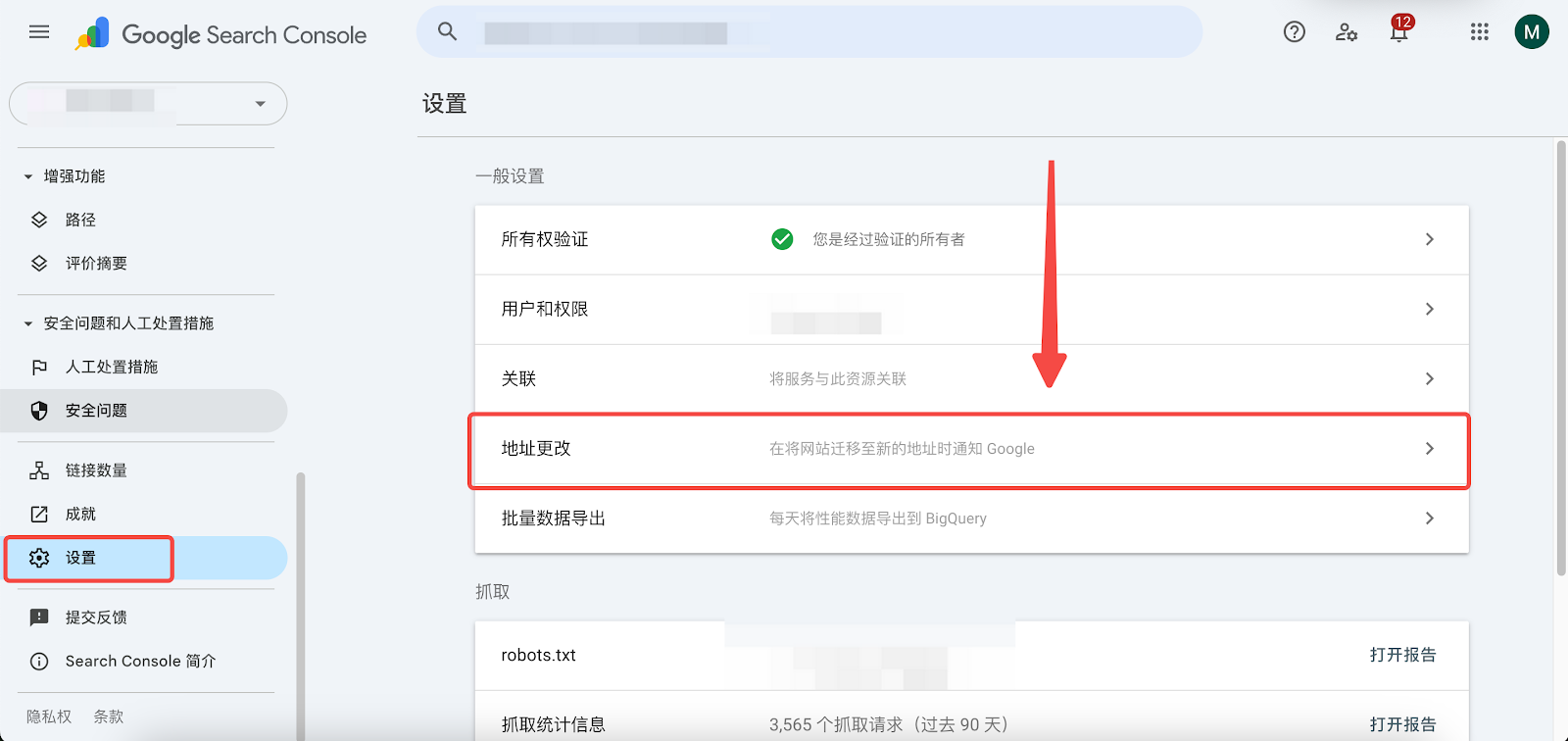
Task: Click 打开报告 for 抓取统计信息
Action: [1402, 724]
